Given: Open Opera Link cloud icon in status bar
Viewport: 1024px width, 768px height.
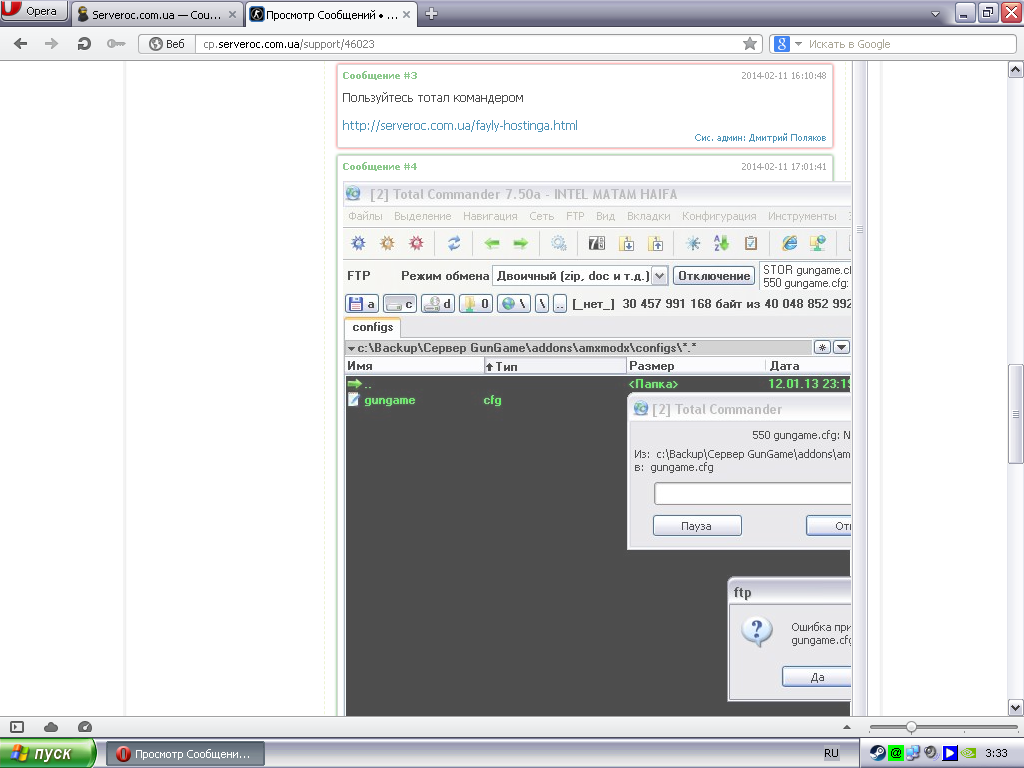Looking at the screenshot, I should 50,727.
